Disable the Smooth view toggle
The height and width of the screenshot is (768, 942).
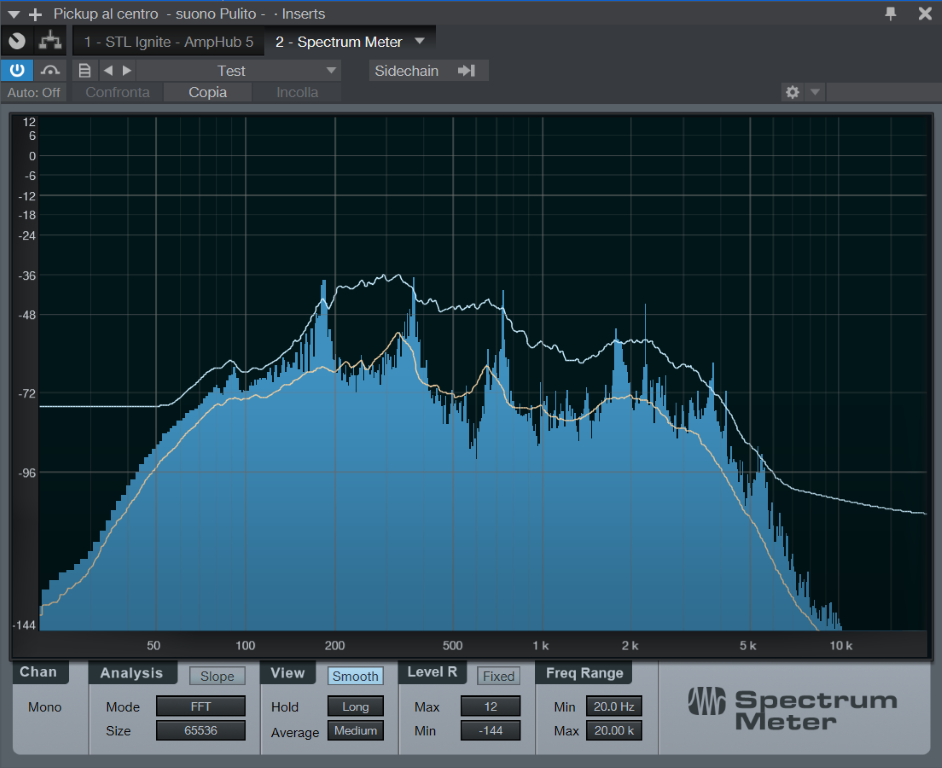tap(355, 676)
